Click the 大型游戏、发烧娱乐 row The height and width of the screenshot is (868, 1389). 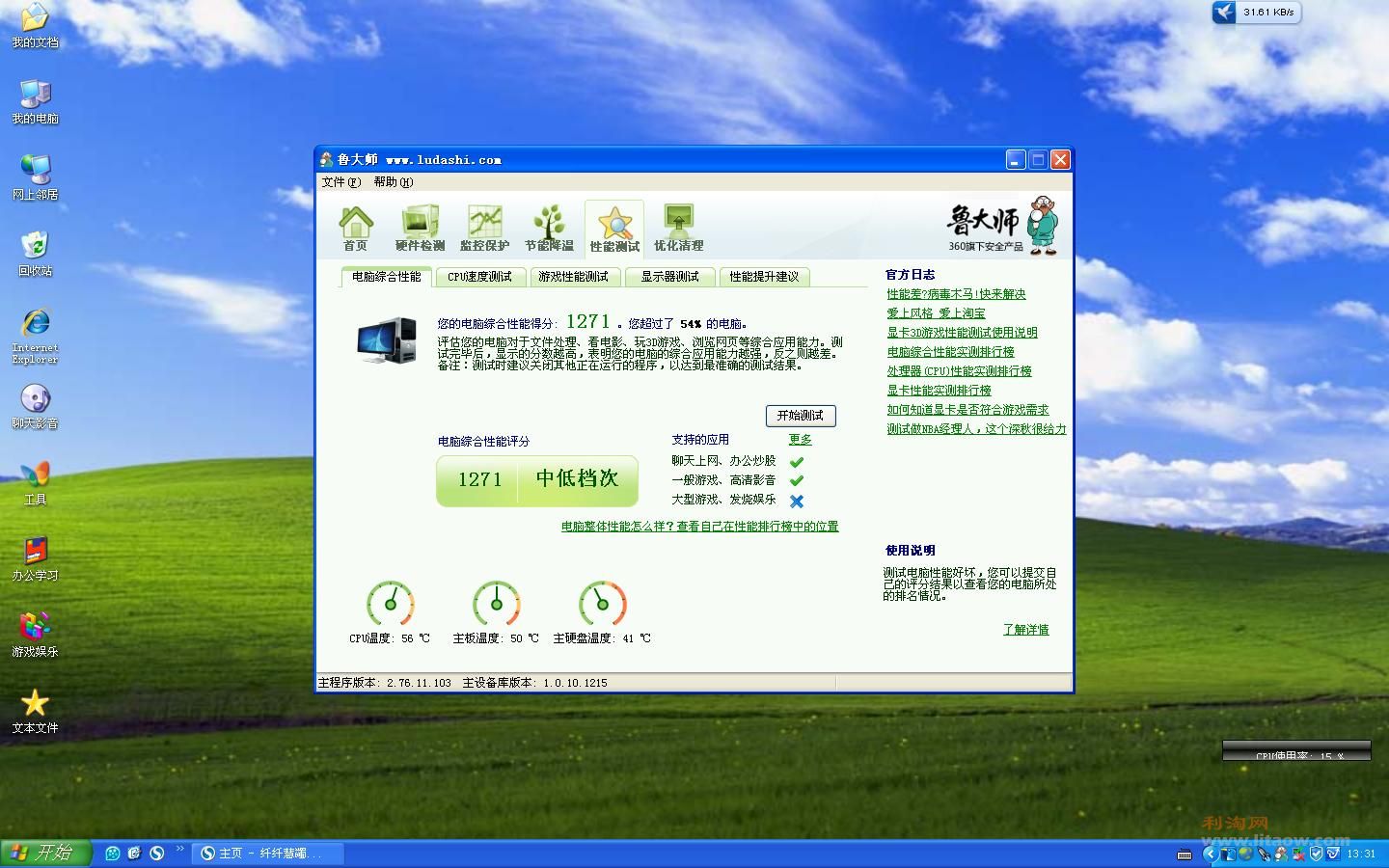(738, 501)
